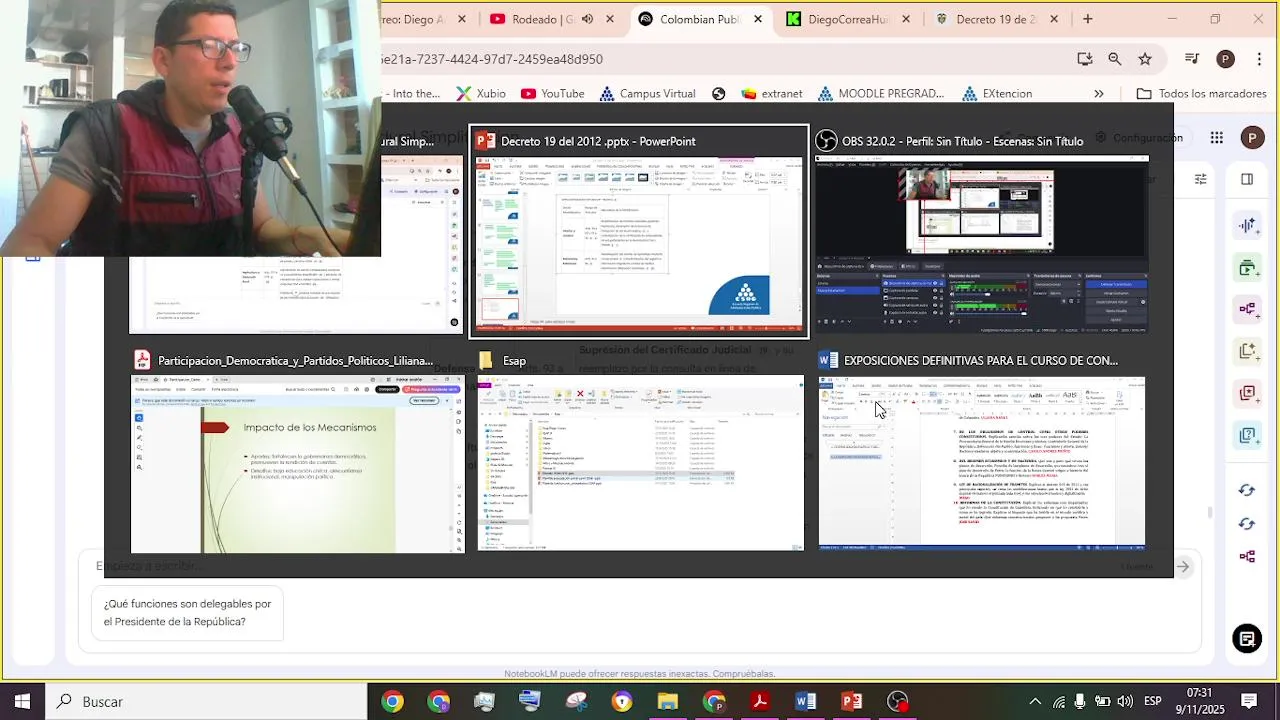Image resolution: width=1280 pixels, height=720 pixels.
Task: Open the EXtencion bookmark
Action: coord(997,93)
